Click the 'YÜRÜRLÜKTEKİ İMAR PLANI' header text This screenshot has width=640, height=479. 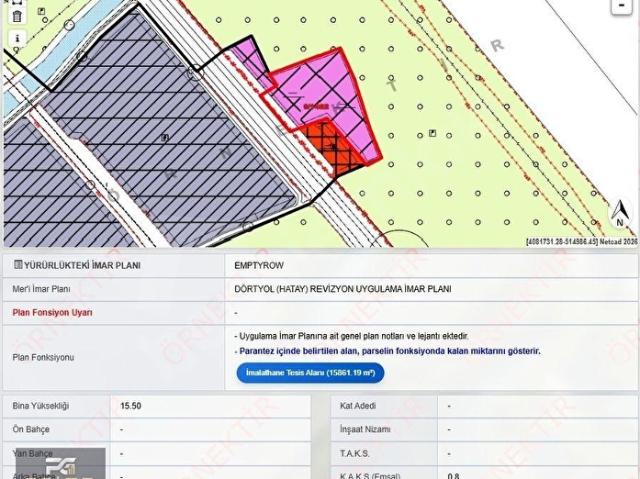pyautogui.click(x=82, y=265)
